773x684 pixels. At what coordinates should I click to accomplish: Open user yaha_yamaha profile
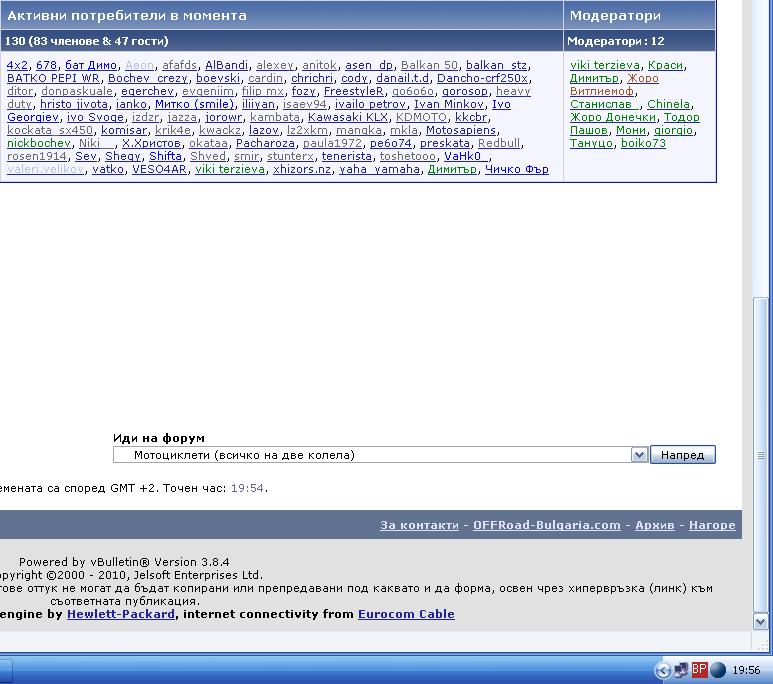click(x=380, y=169)
